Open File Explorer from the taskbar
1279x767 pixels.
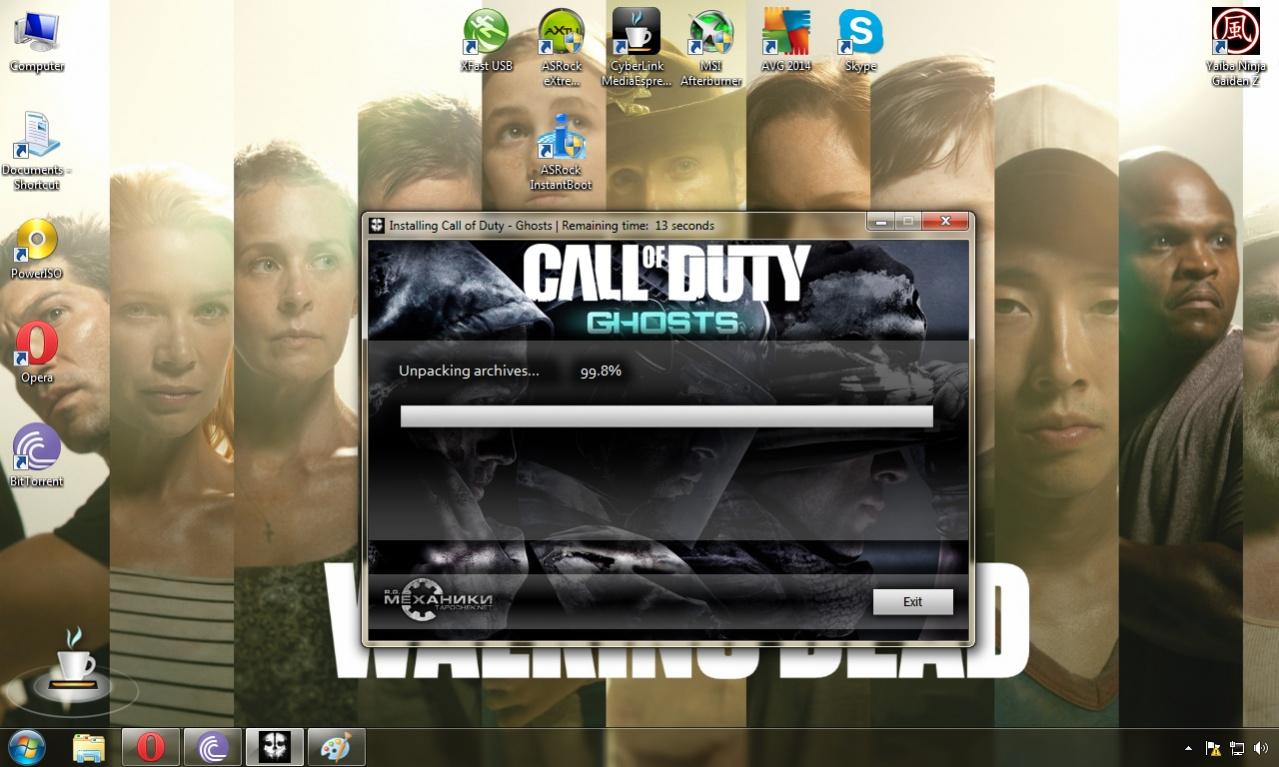pyautogui.click(x=89, y=747)
